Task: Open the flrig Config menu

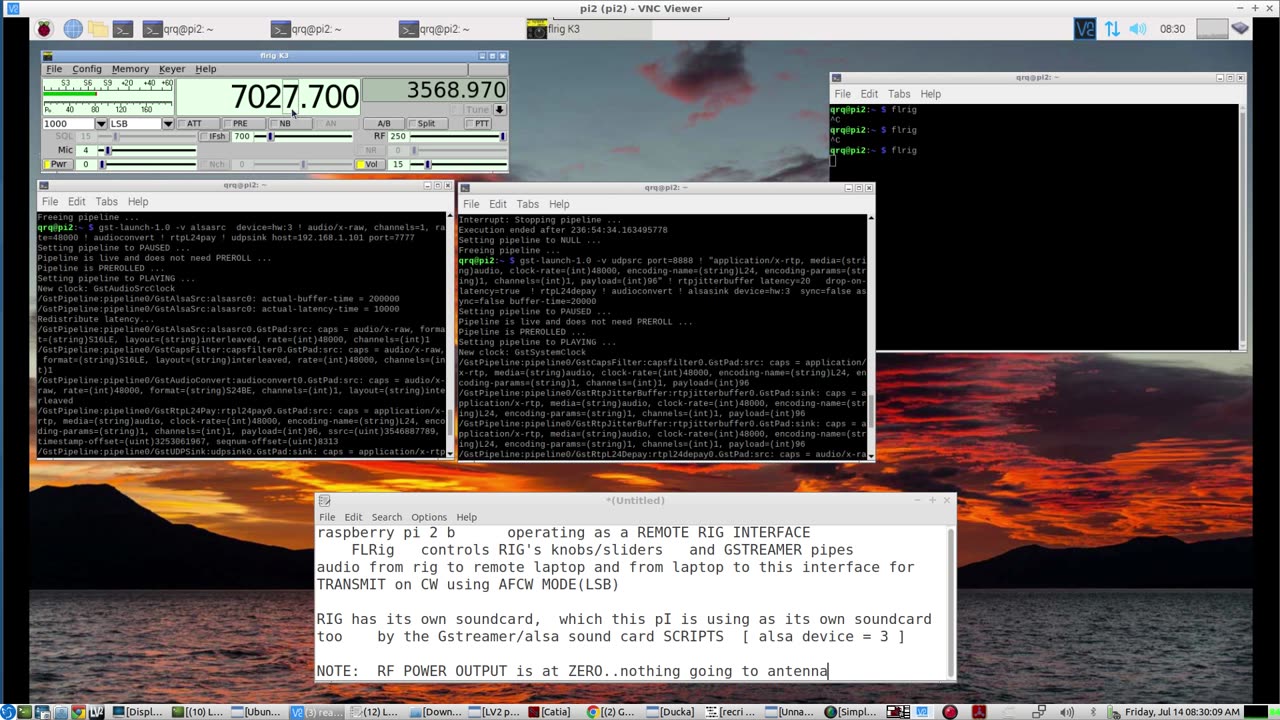Action: pos(87,69)
